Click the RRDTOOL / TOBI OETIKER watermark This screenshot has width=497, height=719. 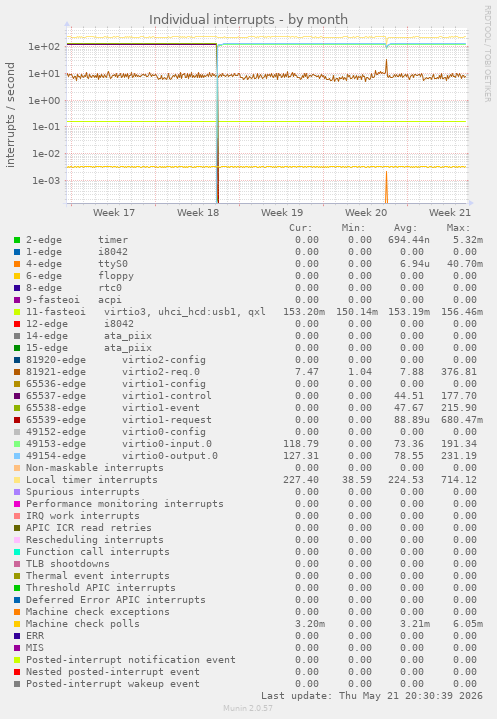487,54
